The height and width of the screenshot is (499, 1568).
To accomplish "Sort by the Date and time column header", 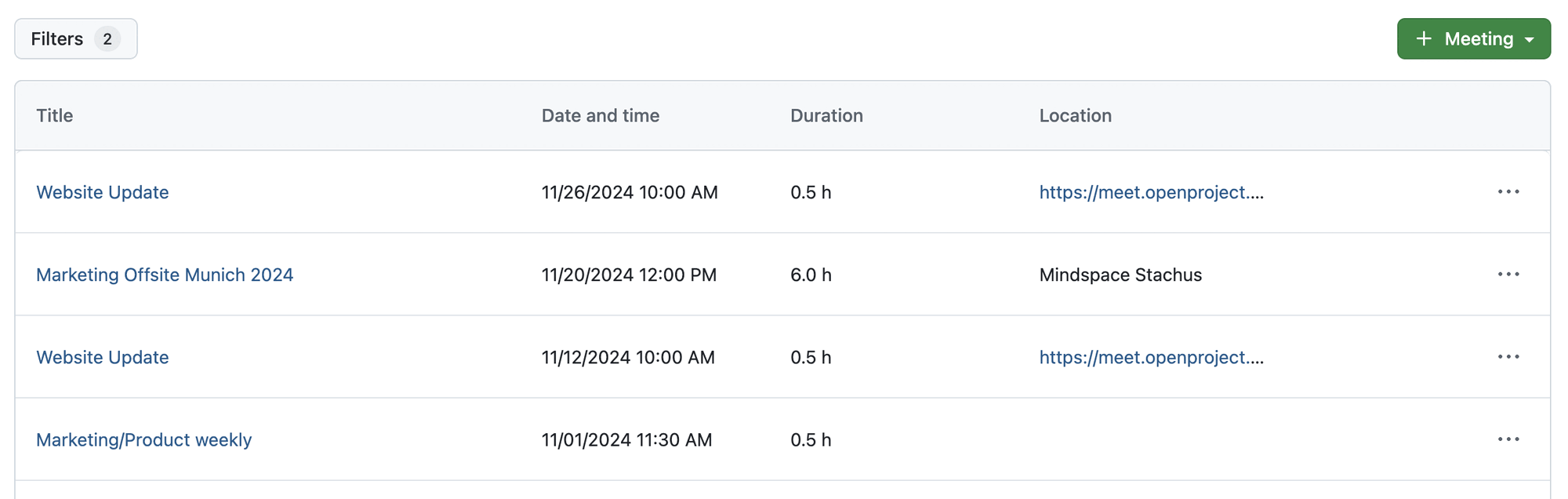I will [x=601, y=115].
